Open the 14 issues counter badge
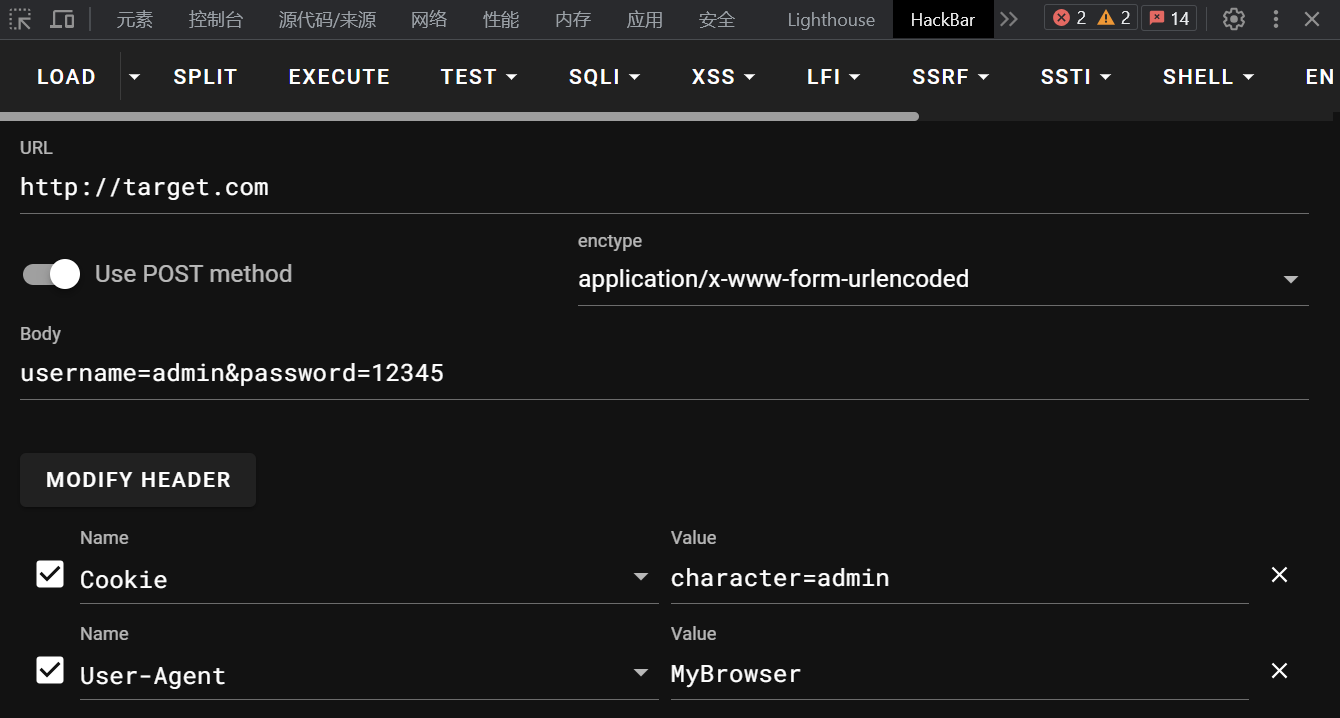The height and width of the screenshot is (718, 1340). (1169, 18)
